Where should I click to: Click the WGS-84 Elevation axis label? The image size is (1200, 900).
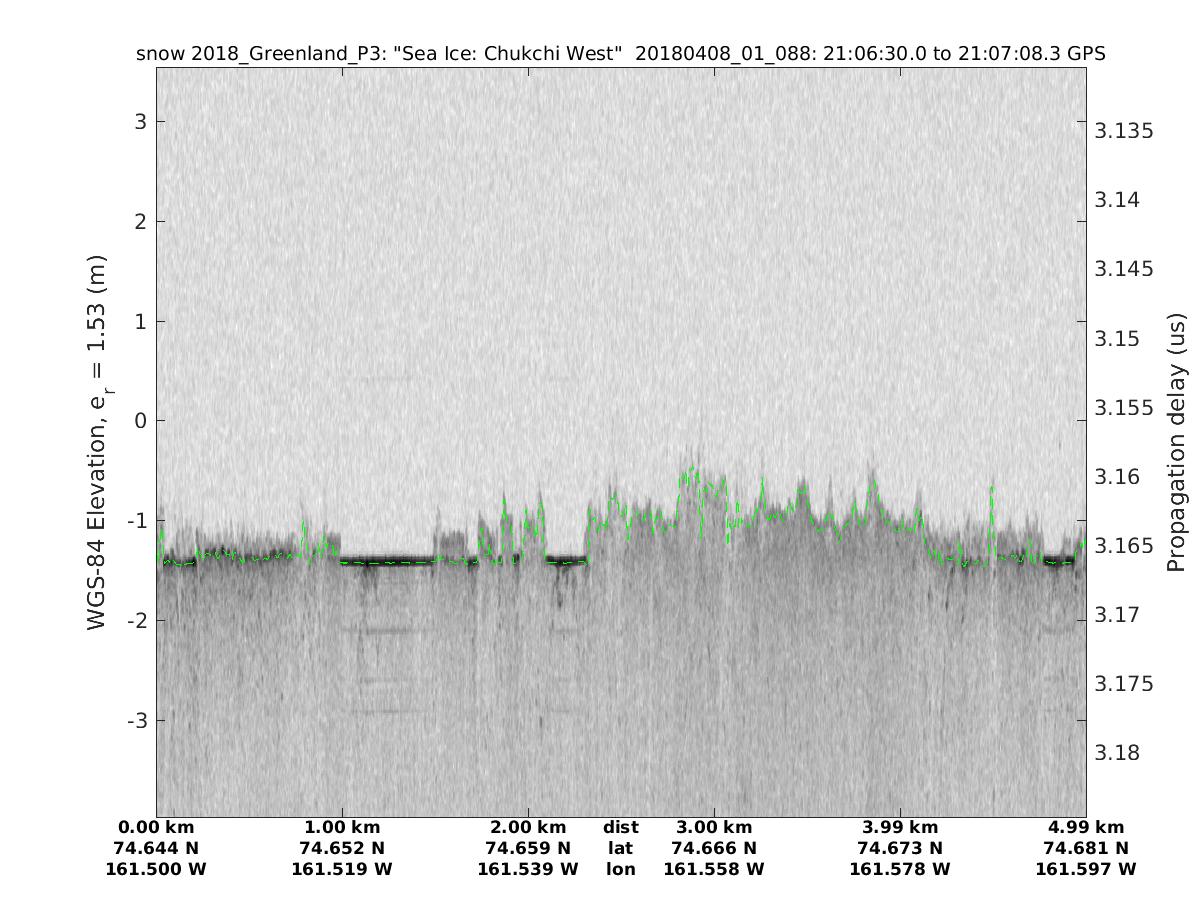coord(97,443)
